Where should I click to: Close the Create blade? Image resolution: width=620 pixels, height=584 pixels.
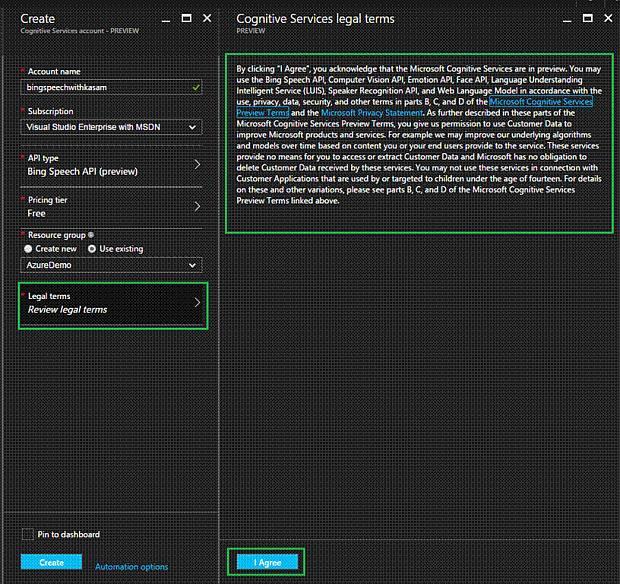(x=207, y=18)
